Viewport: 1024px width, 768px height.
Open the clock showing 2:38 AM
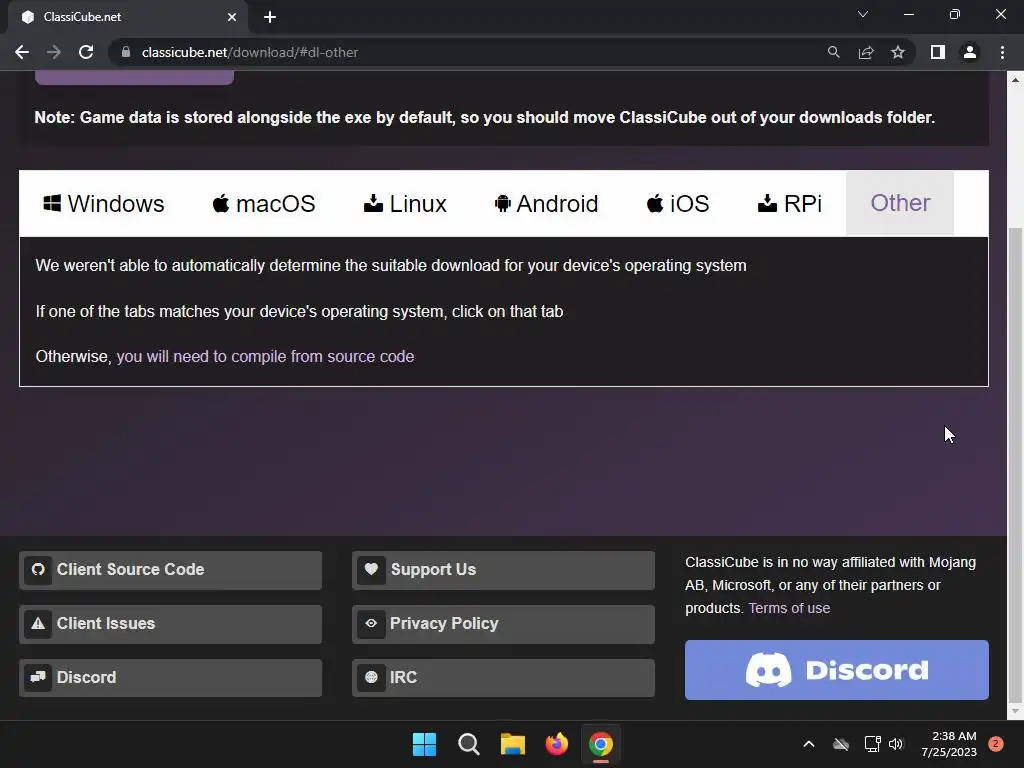(949, 744)
